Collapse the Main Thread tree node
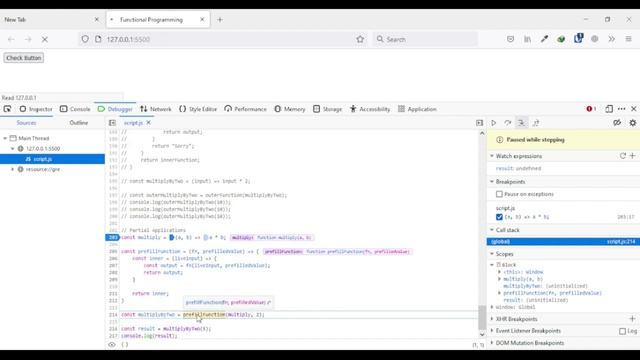 (5, 138)
